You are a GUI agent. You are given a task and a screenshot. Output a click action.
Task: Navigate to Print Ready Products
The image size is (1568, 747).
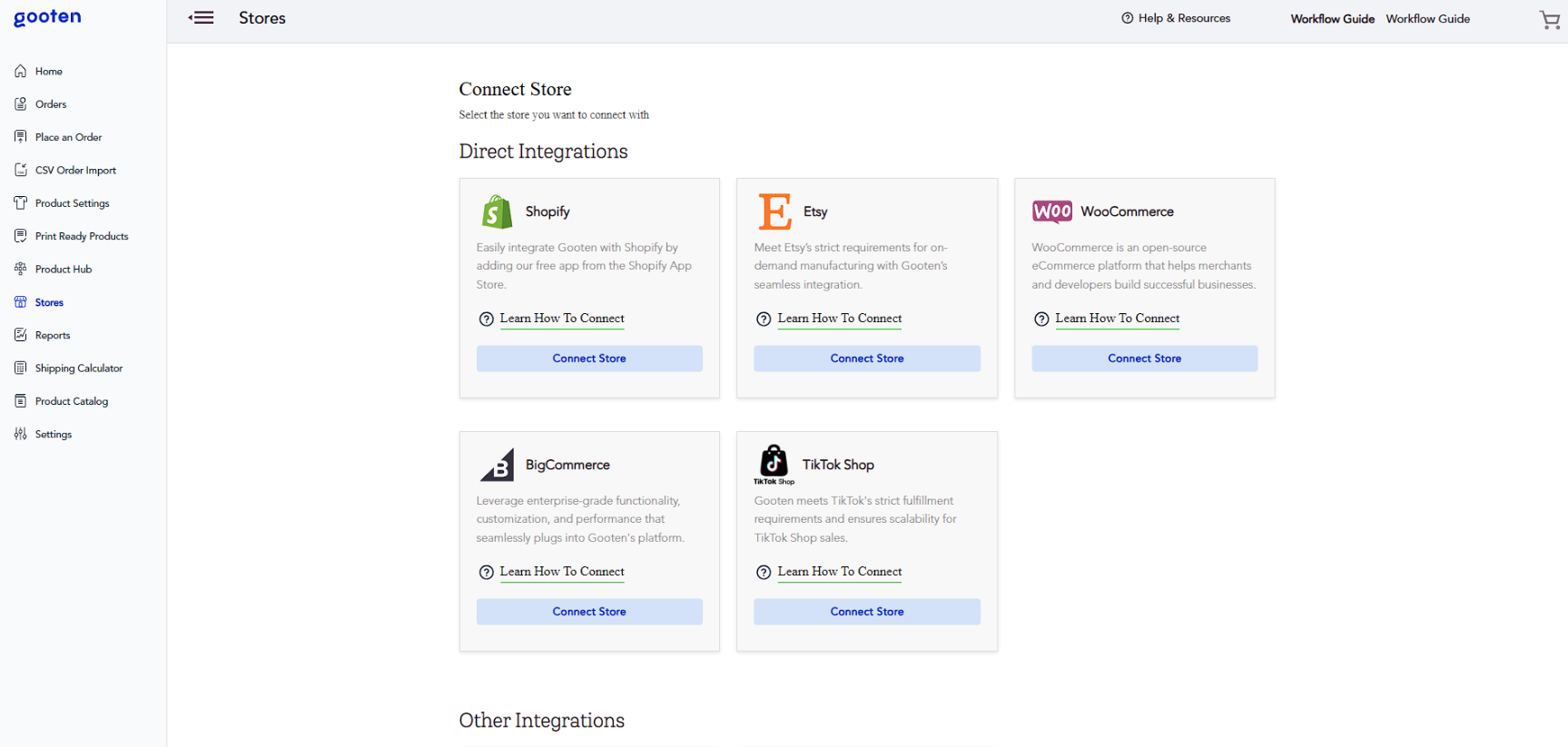(x=82, y=236)
